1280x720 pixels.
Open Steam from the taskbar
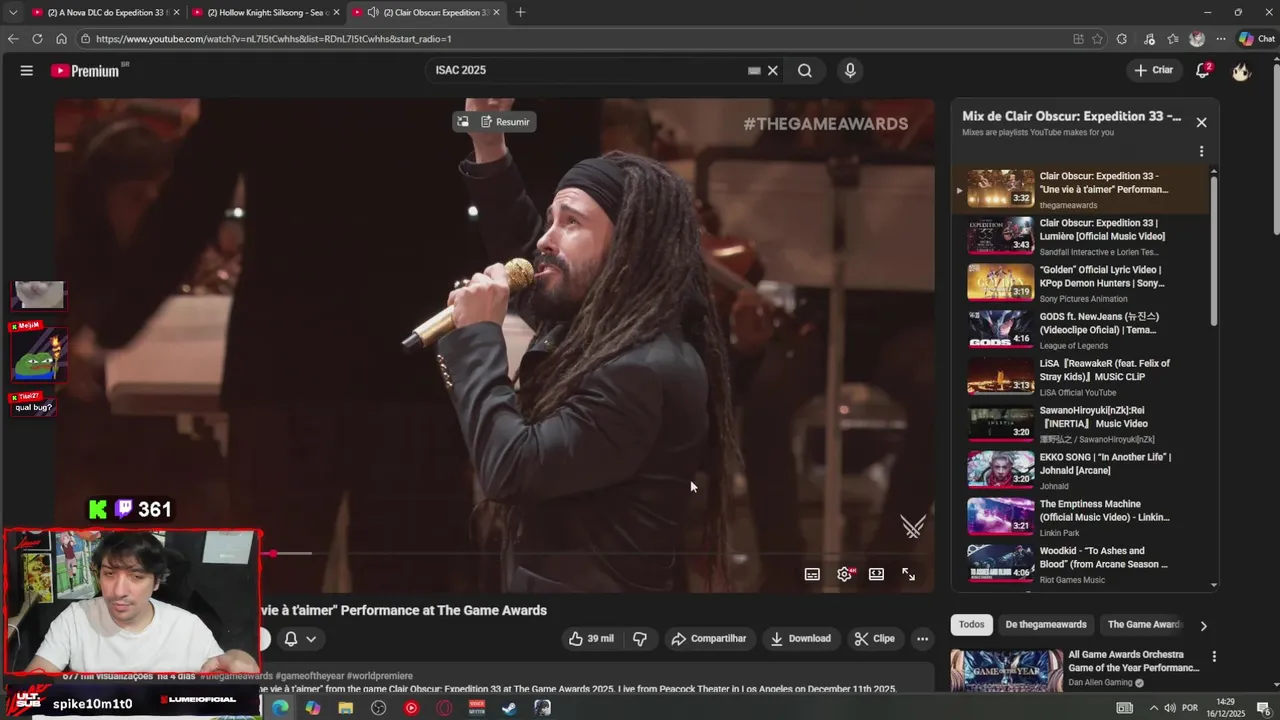point(509,707)
